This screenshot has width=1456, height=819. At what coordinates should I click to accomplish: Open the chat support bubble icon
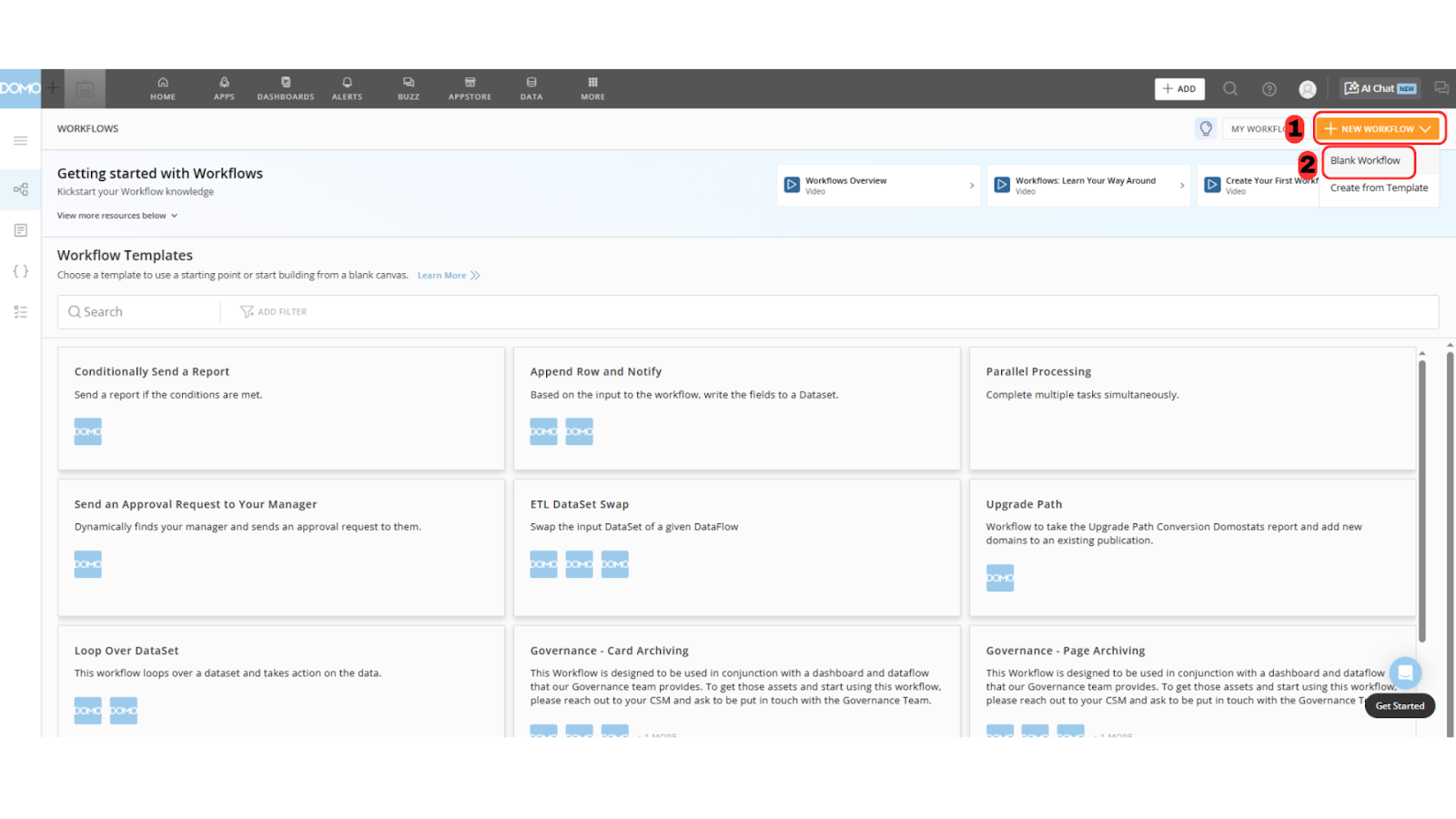click(x=1404, y=672)
